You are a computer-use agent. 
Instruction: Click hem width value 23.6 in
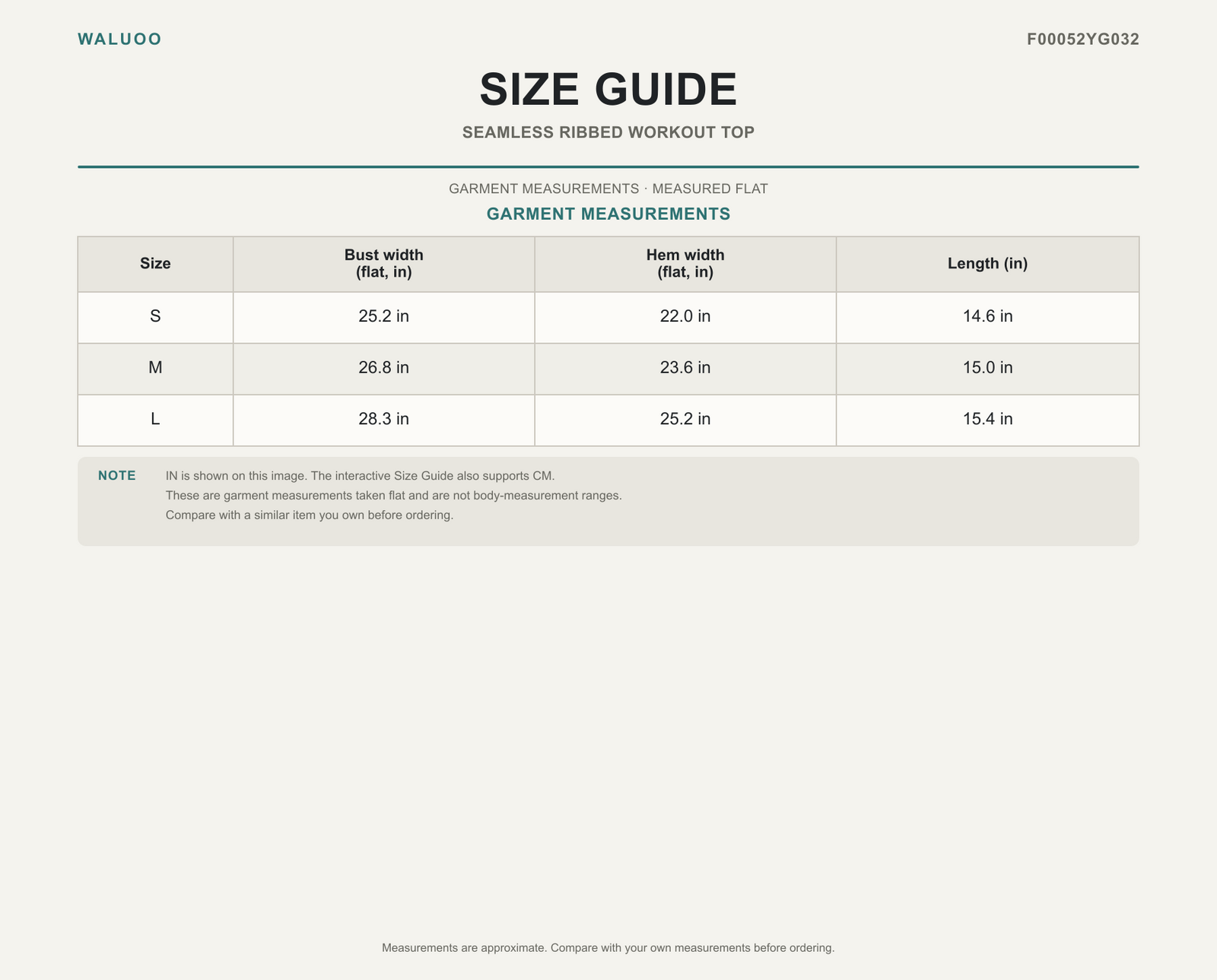click(x=685, y=368)
